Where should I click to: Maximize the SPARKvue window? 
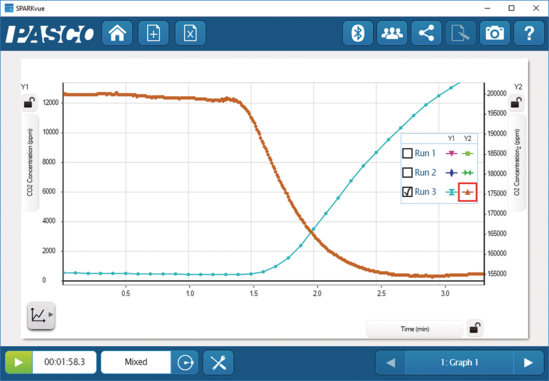pos(512,8)
